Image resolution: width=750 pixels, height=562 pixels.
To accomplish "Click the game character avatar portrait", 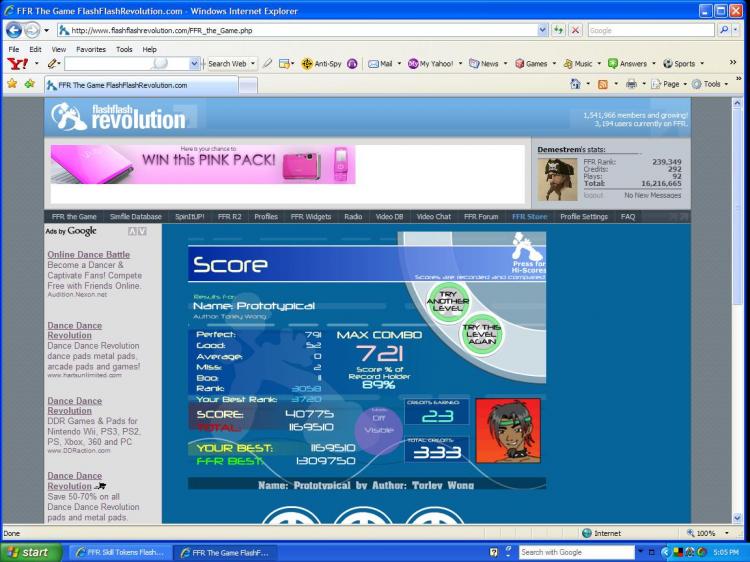I will click(508, 430).
